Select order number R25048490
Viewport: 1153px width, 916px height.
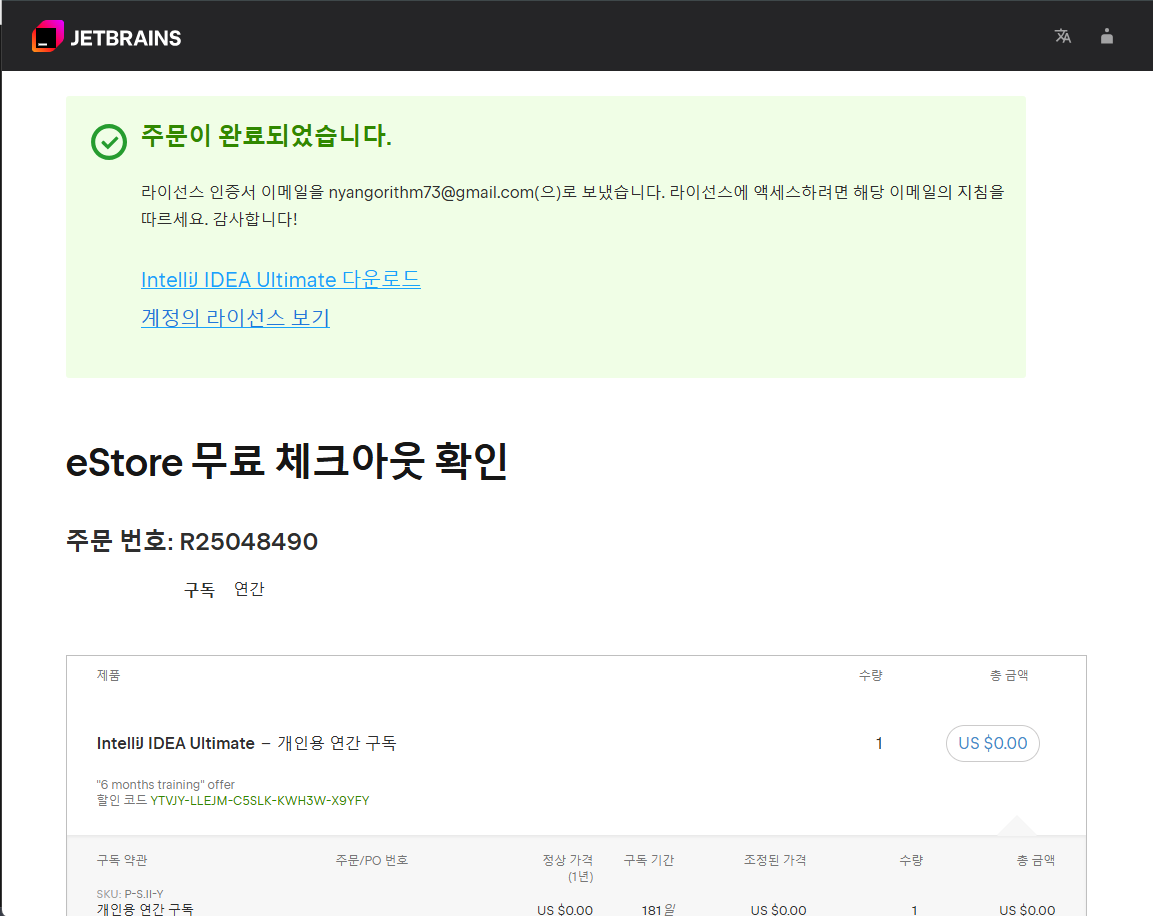pyautogui.click(x=249, y=542)
